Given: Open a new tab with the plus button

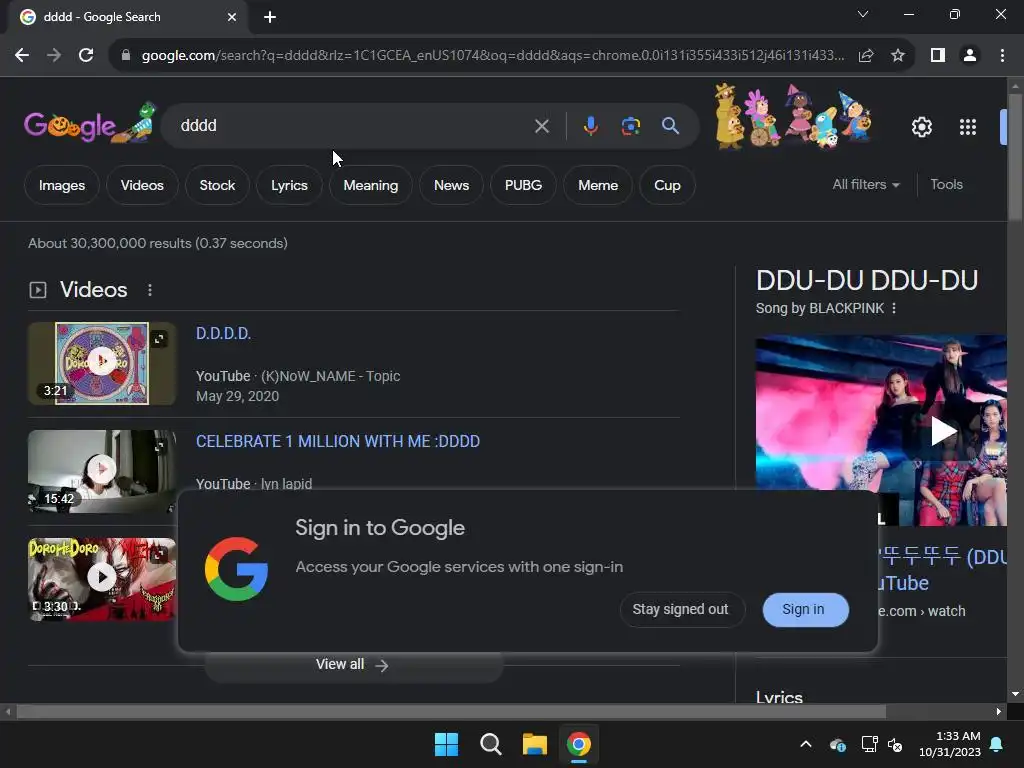Looking at the screenshot, I should click(x=270, y=17).
